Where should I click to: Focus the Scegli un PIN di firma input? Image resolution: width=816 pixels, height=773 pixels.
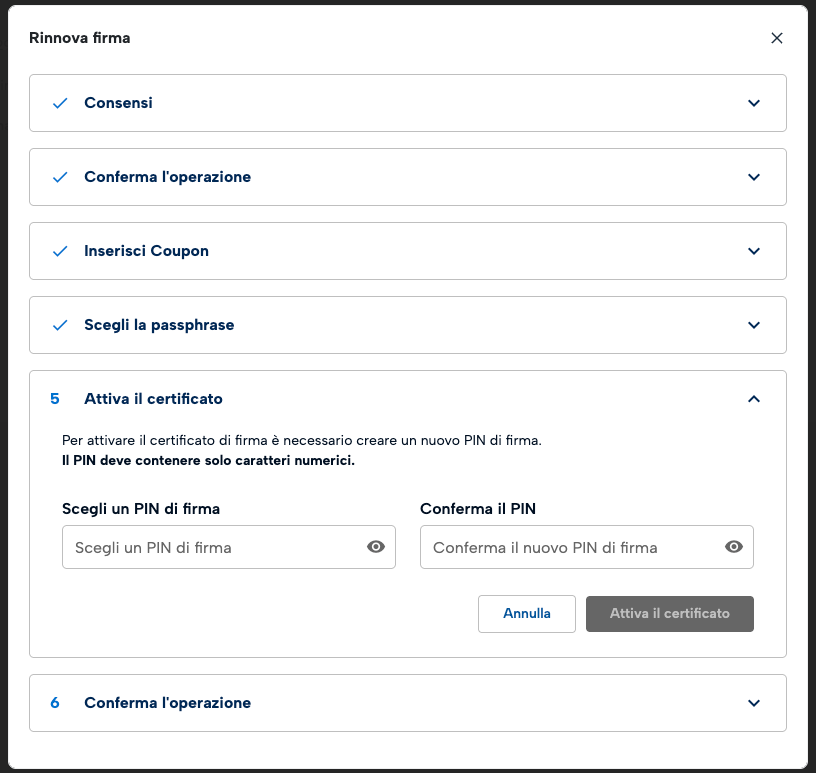tap(212, 547)
